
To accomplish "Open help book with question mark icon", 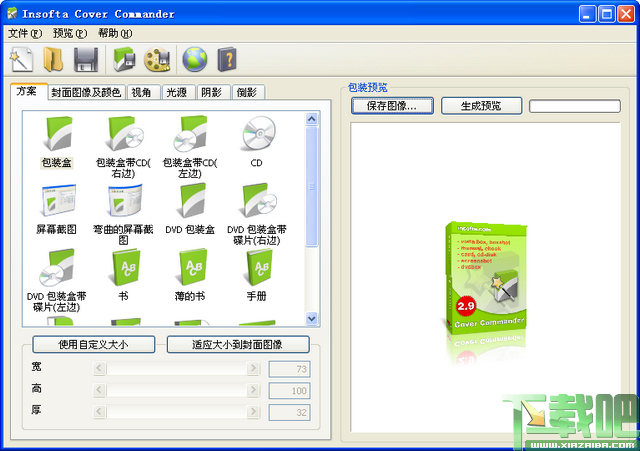I will (x=227, y=60).
